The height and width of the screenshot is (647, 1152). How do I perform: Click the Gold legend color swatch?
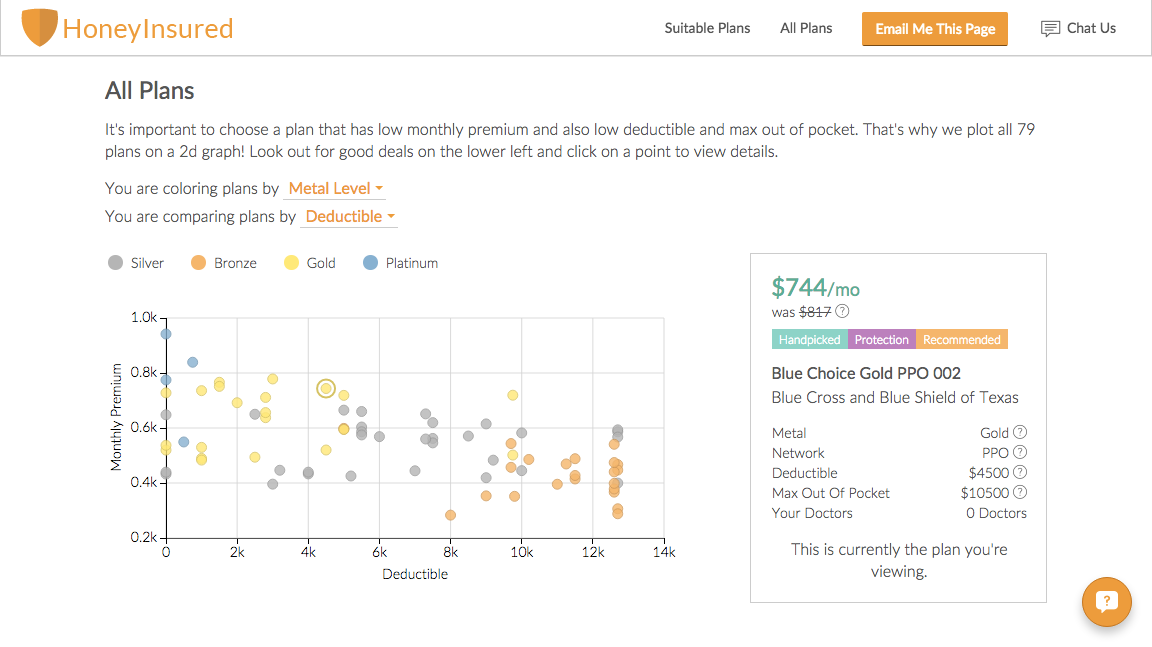(292, 263)
